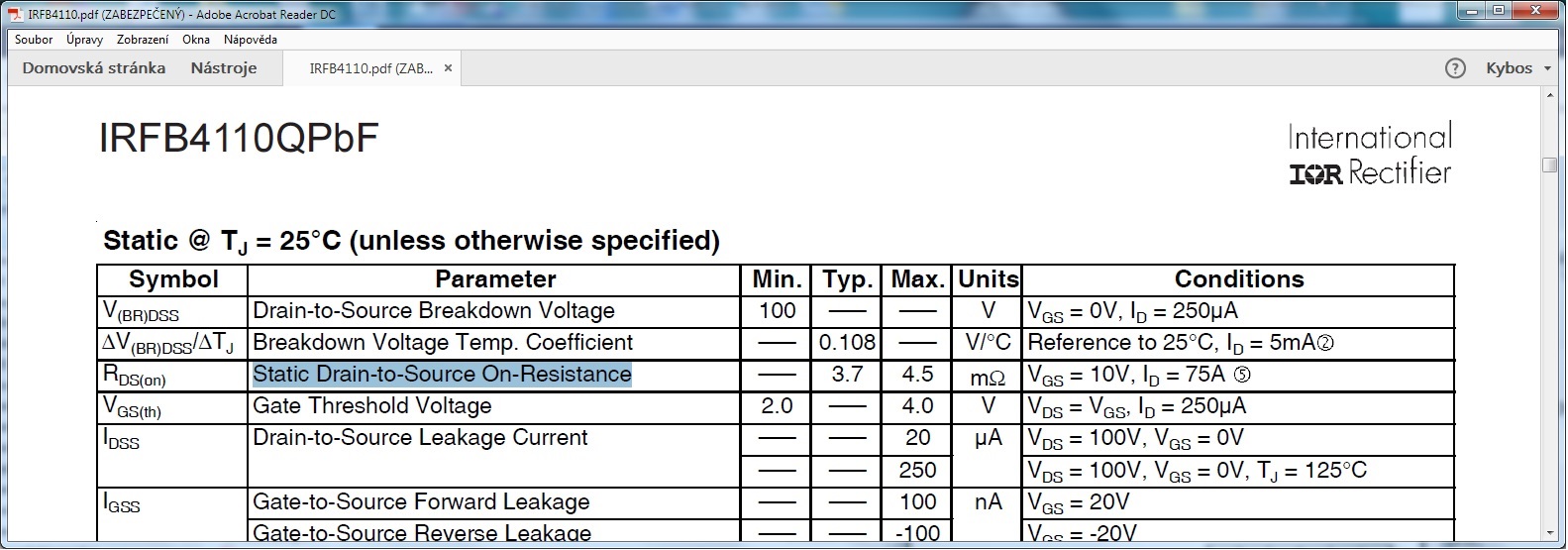This screenshot has height=550, width=1568.
Task: Open the help question mark icon
Action: click(x=1455, y=68)
